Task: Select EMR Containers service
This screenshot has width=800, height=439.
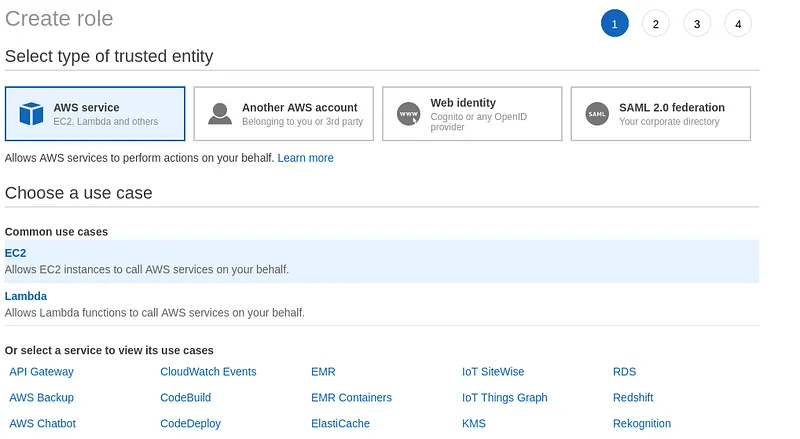Action: (x=352, y=398)
